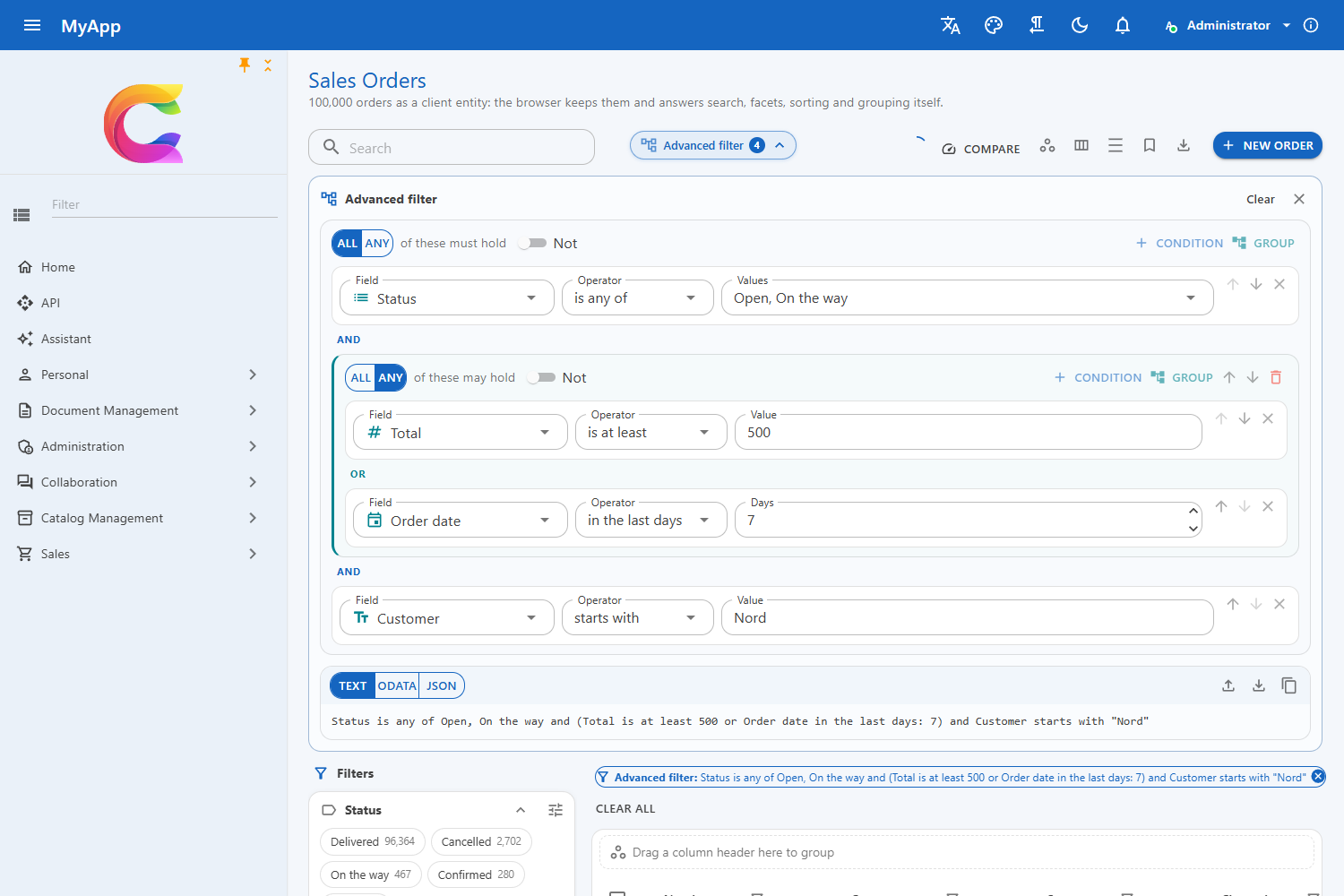Select ALL for the nested group
The image size is (1344, 896).
(x=360, y=377)
